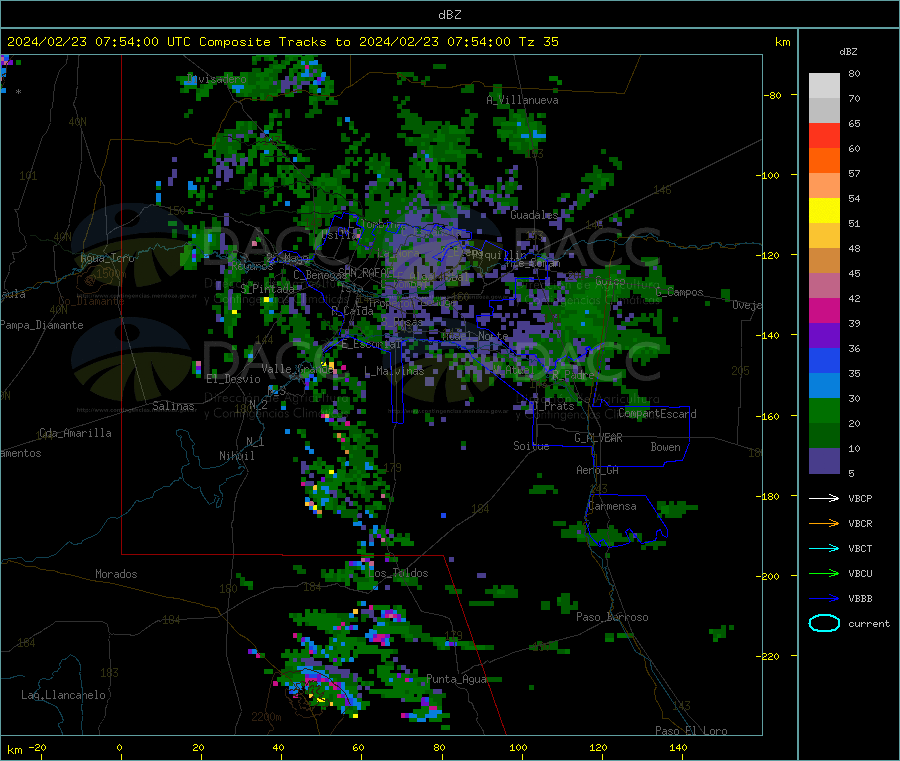Click the Pampa_Diamante map label

[42, 325]
